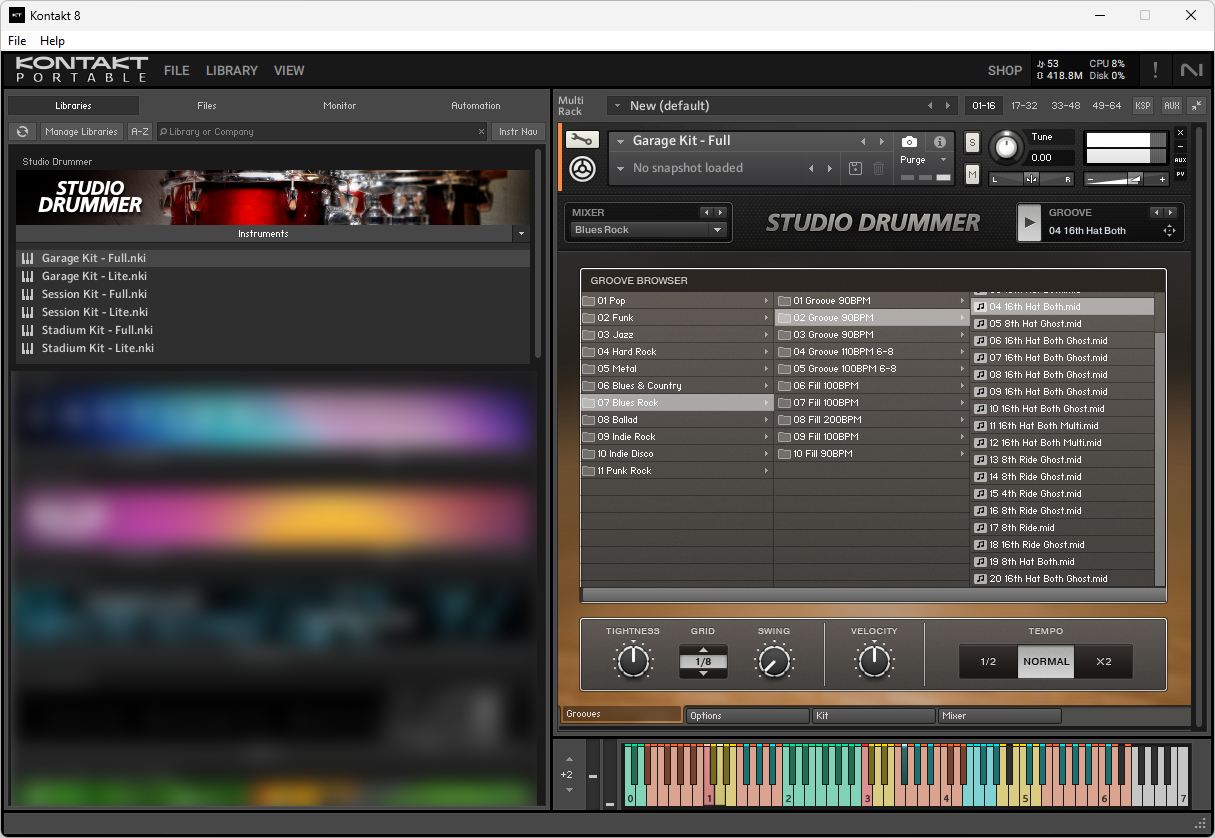Image resolution: width=1215 pixels, height=838 pixels.
Task: Select previous mixer preset arrow
Action: (x=707, y=212)
